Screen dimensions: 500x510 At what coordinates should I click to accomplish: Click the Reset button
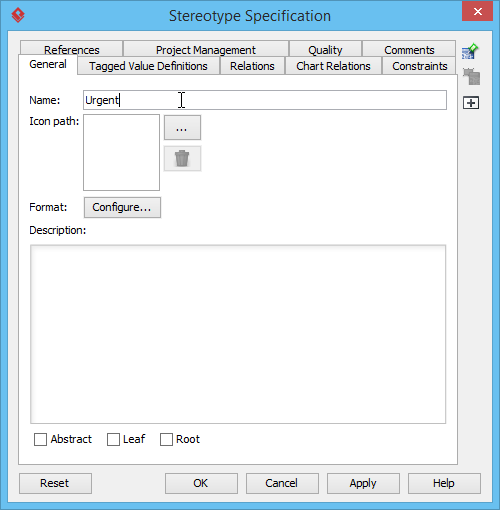click(55, 483)
